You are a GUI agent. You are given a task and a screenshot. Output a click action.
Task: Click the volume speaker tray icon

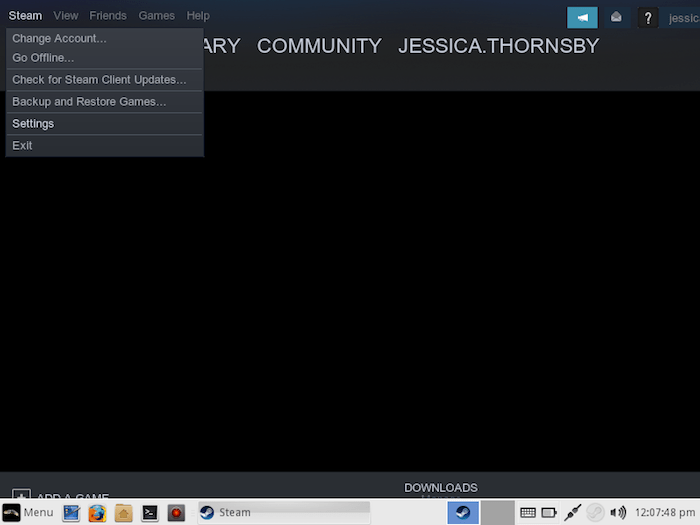click(618, 512)
